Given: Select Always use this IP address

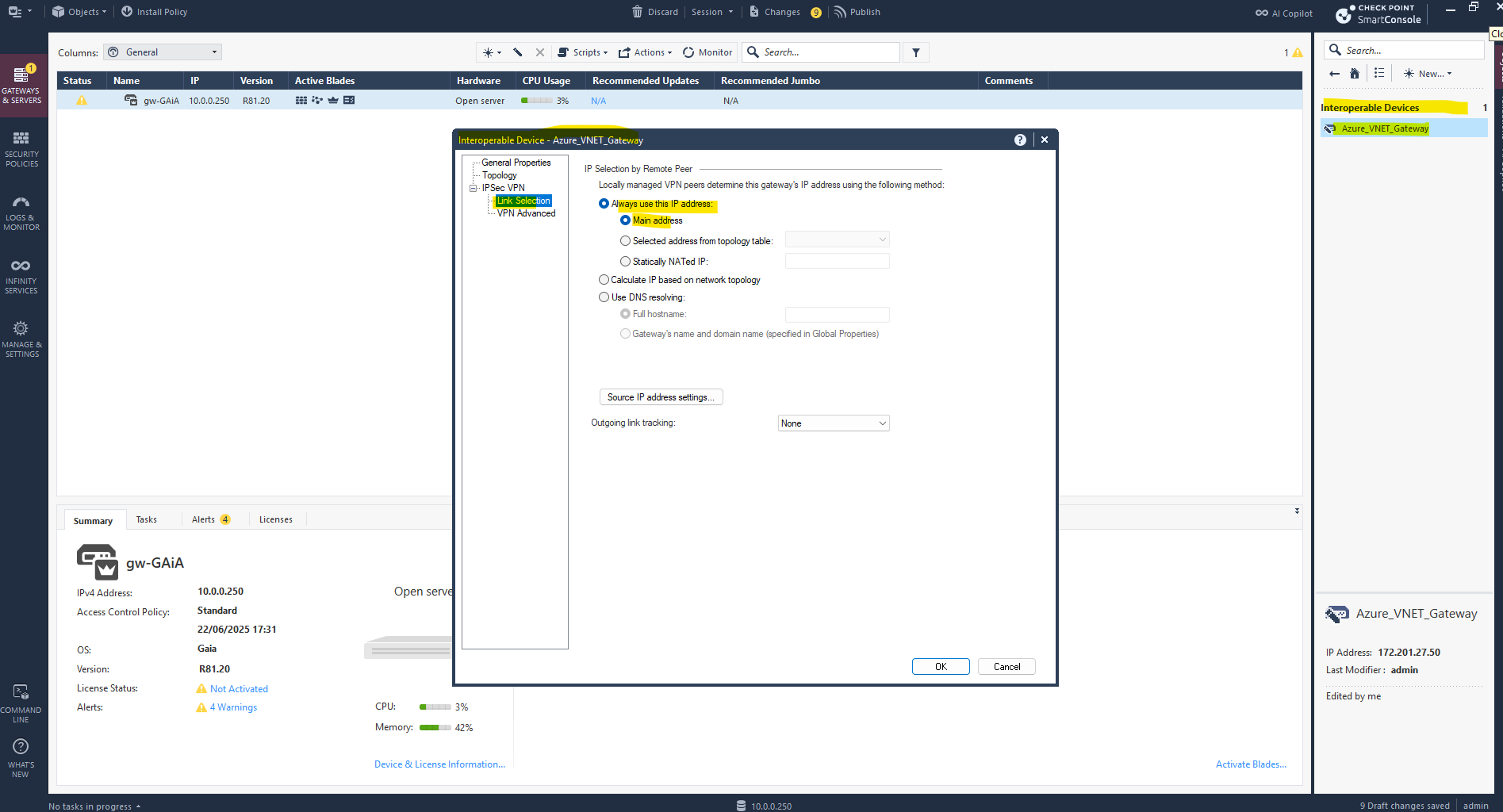Looking at the screenshot, I should pyautogui.click(x=604, y=204).
